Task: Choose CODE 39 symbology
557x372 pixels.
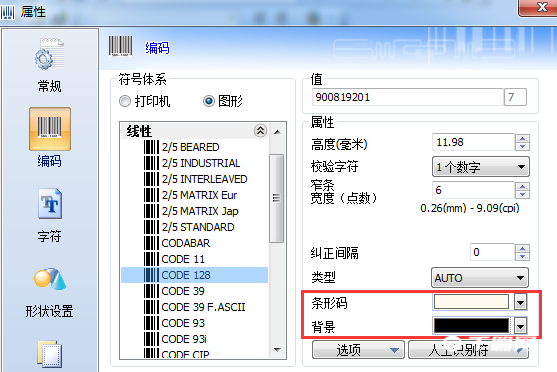Action: coord(183,291)
